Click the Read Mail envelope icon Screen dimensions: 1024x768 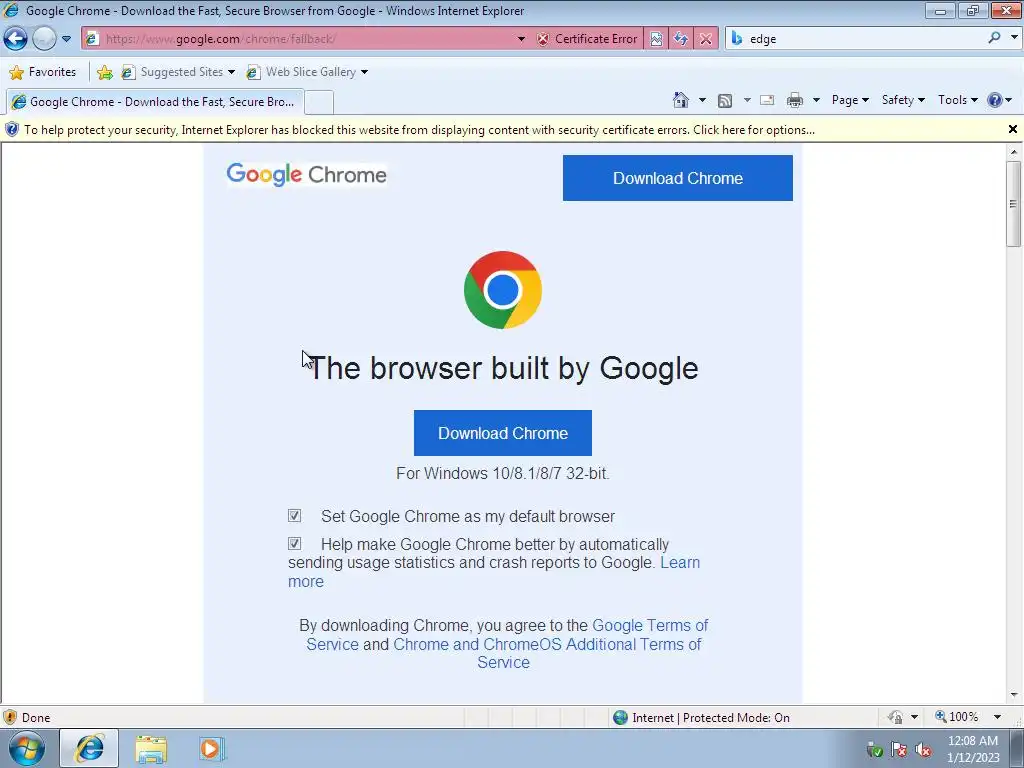pyautogui.click(x=767, y=100)
